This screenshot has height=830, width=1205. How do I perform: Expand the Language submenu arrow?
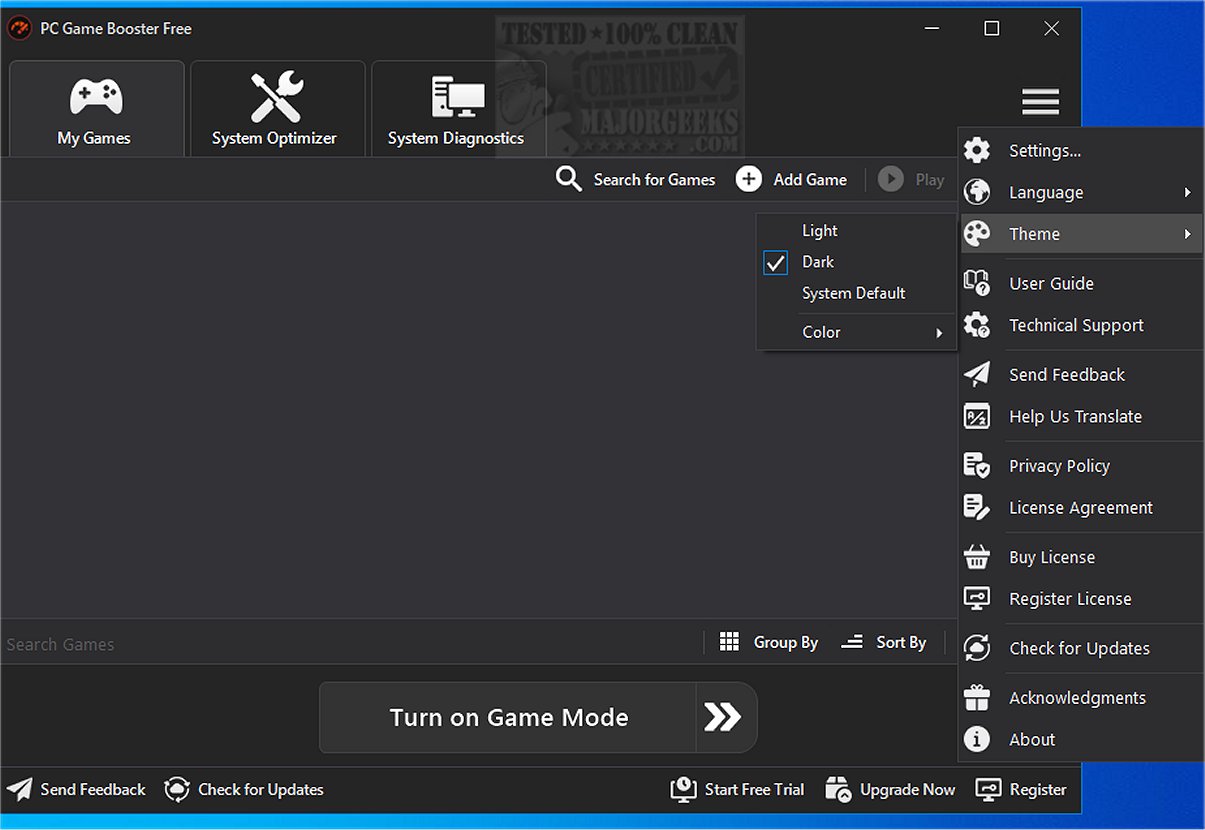(x=1187, y=192)
